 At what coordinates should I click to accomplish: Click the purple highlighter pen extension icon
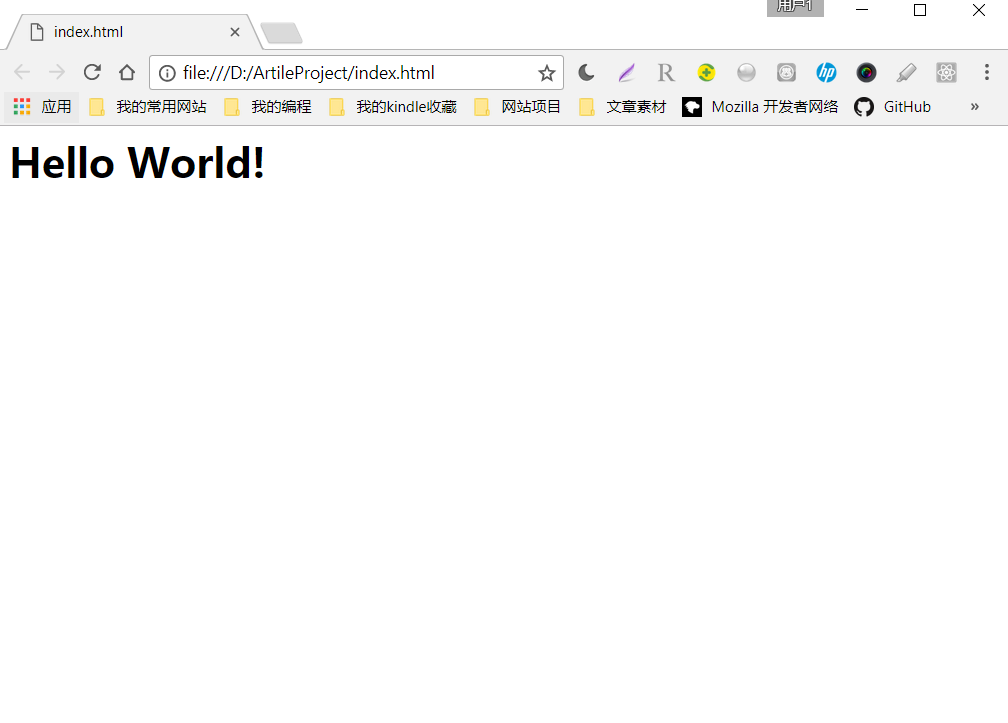pyautogui.click(x=626, y=72)
